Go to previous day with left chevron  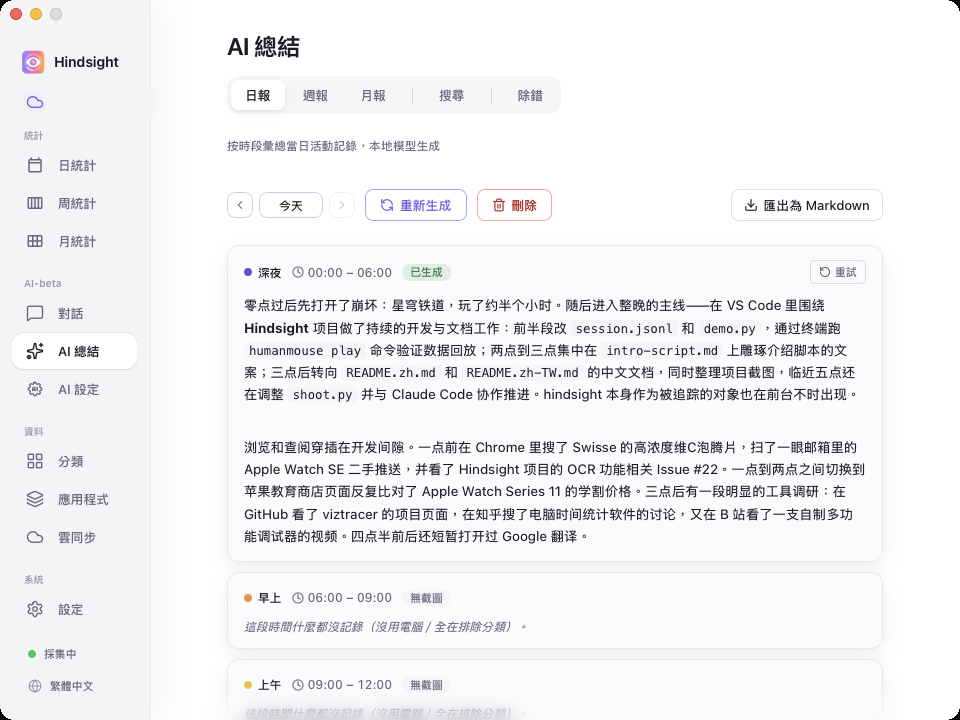click(240, 205)
